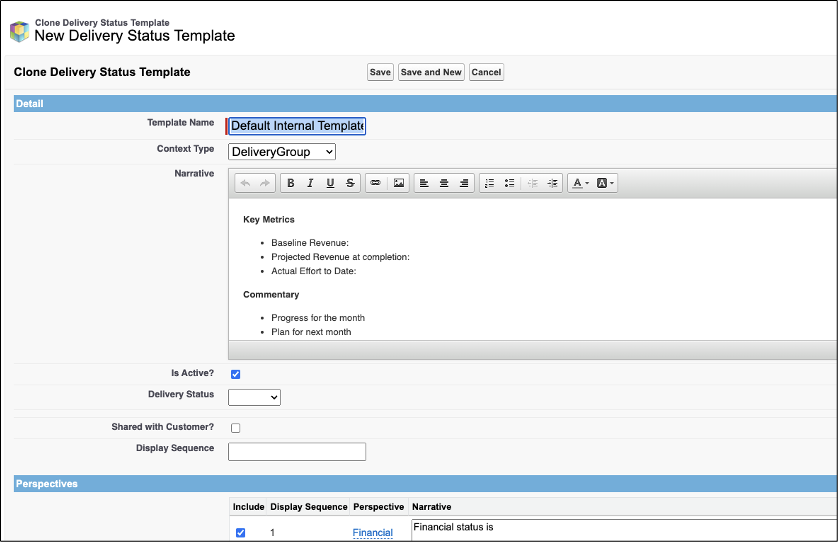Toggle bold formatting in the Narrative editor

point(291,183)
